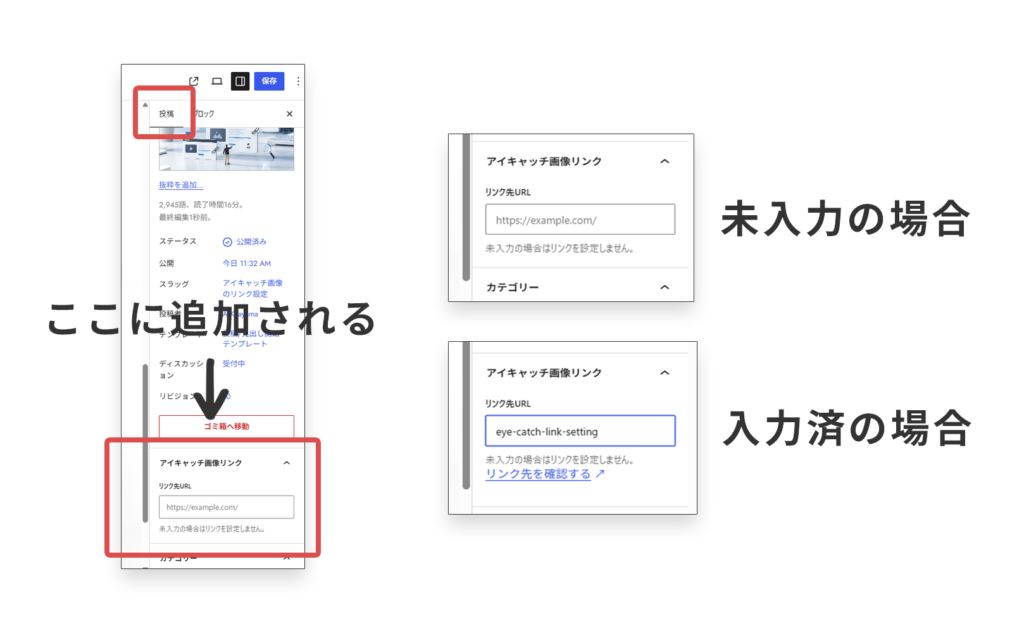The height and width of the screenshot is (633, 1024).
Task: Click the リンク先URL label in 入力済 panel
Action: (508, 404)
